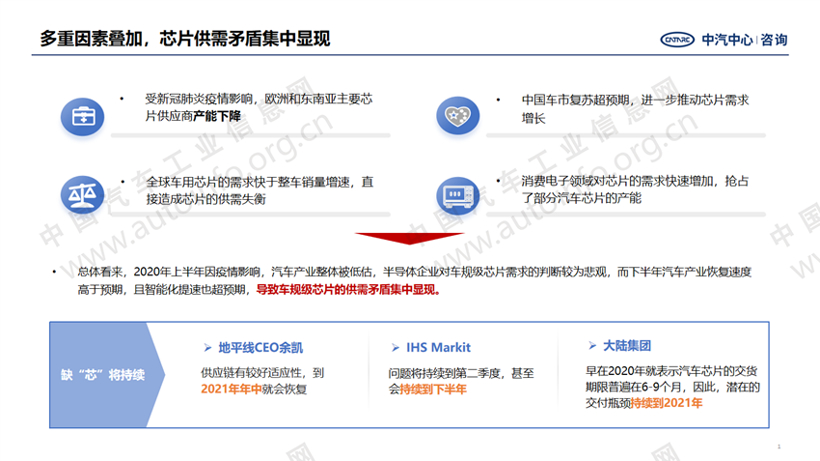Screen dimensions: 820x461
Task: Click the medical kit icon in blue circle
Action: [83, 116]
